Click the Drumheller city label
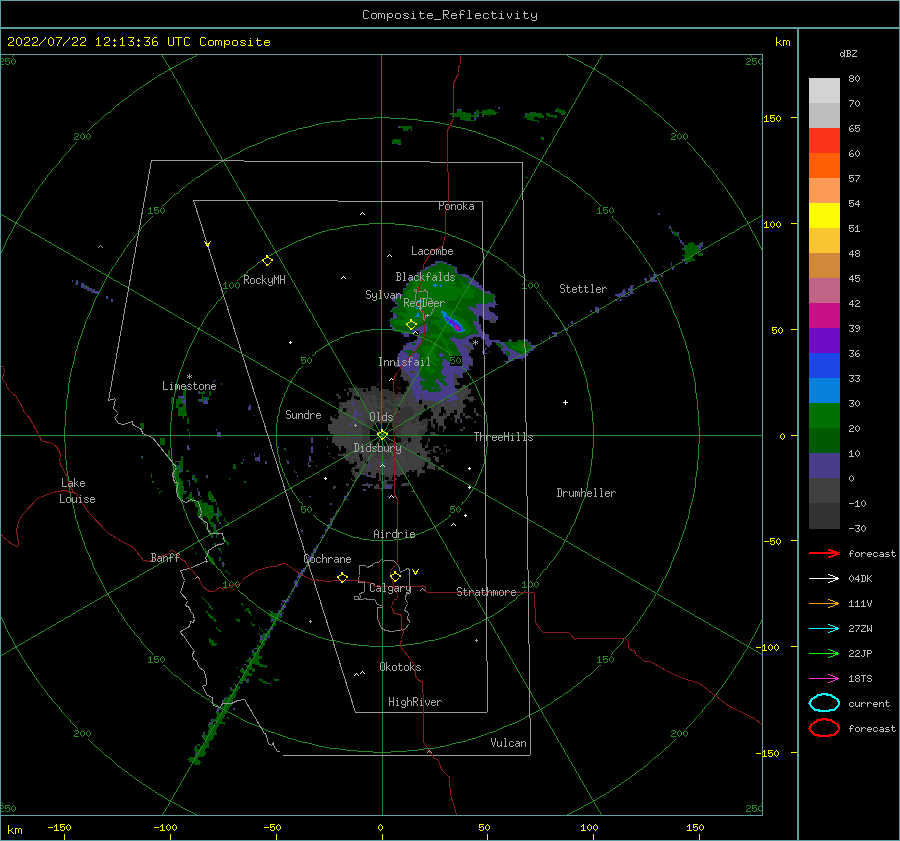This screenshot has height=841, width=900. tap(586, 493)
